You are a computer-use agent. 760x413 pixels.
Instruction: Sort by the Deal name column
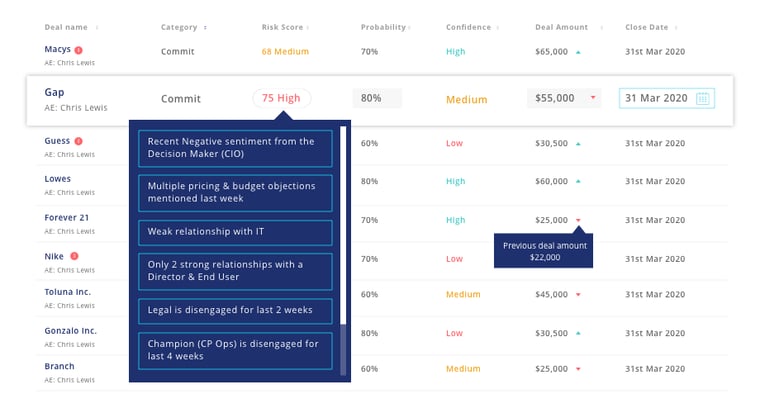(97, 28)
